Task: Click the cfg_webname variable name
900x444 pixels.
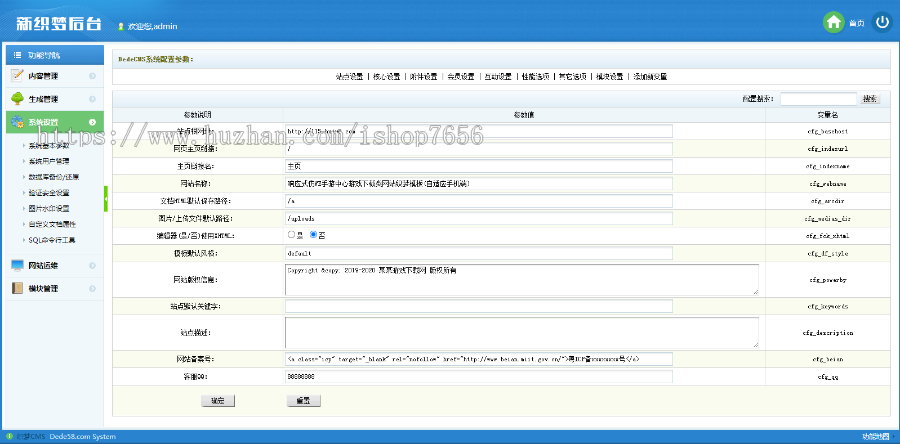Action: coord(828,184)
